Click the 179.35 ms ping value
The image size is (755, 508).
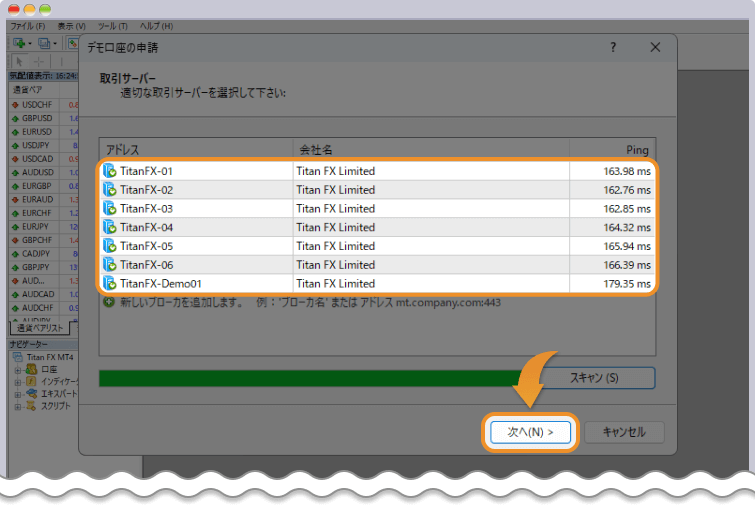tap(627, 284)
